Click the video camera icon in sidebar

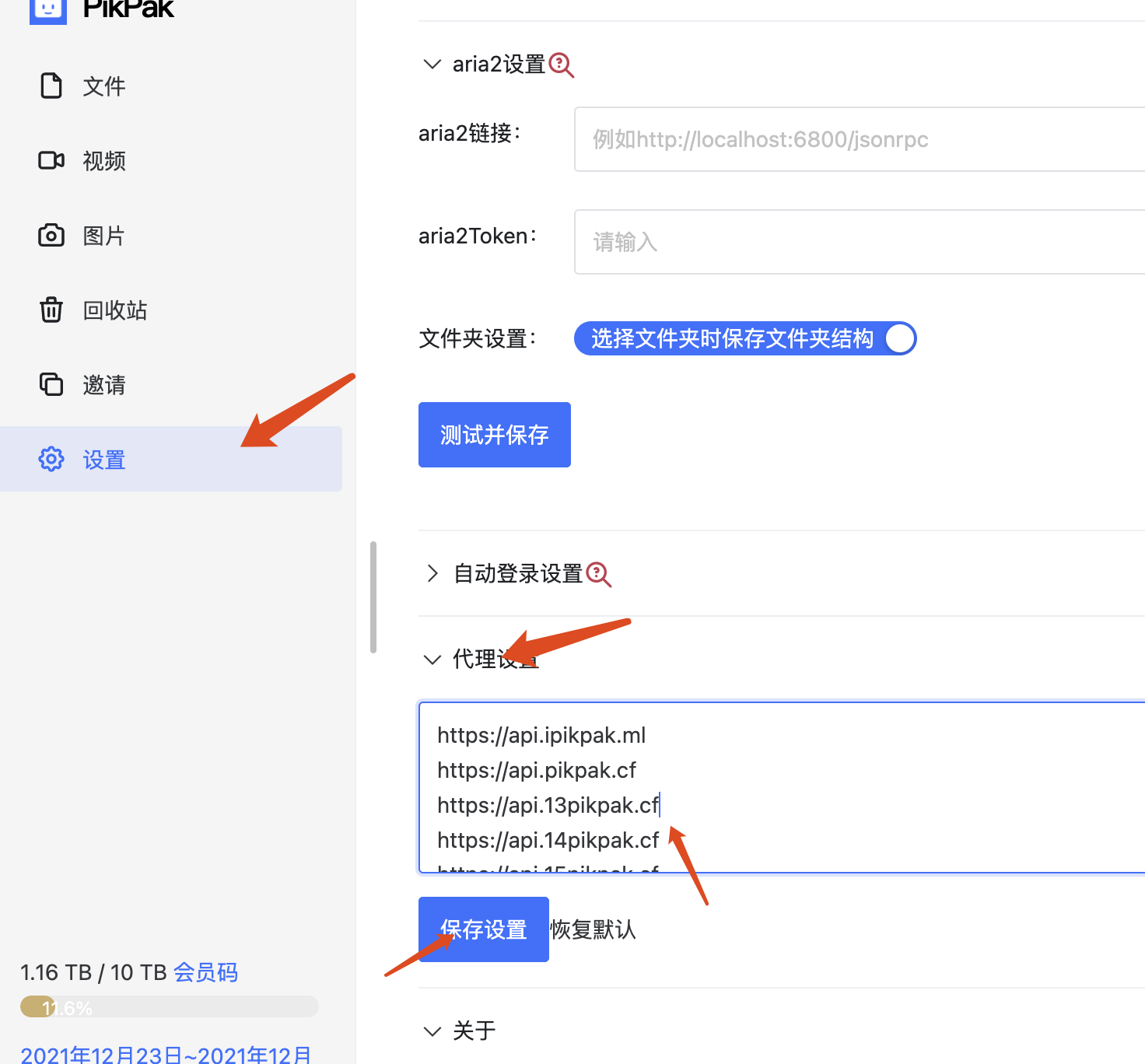pos(51,160)
